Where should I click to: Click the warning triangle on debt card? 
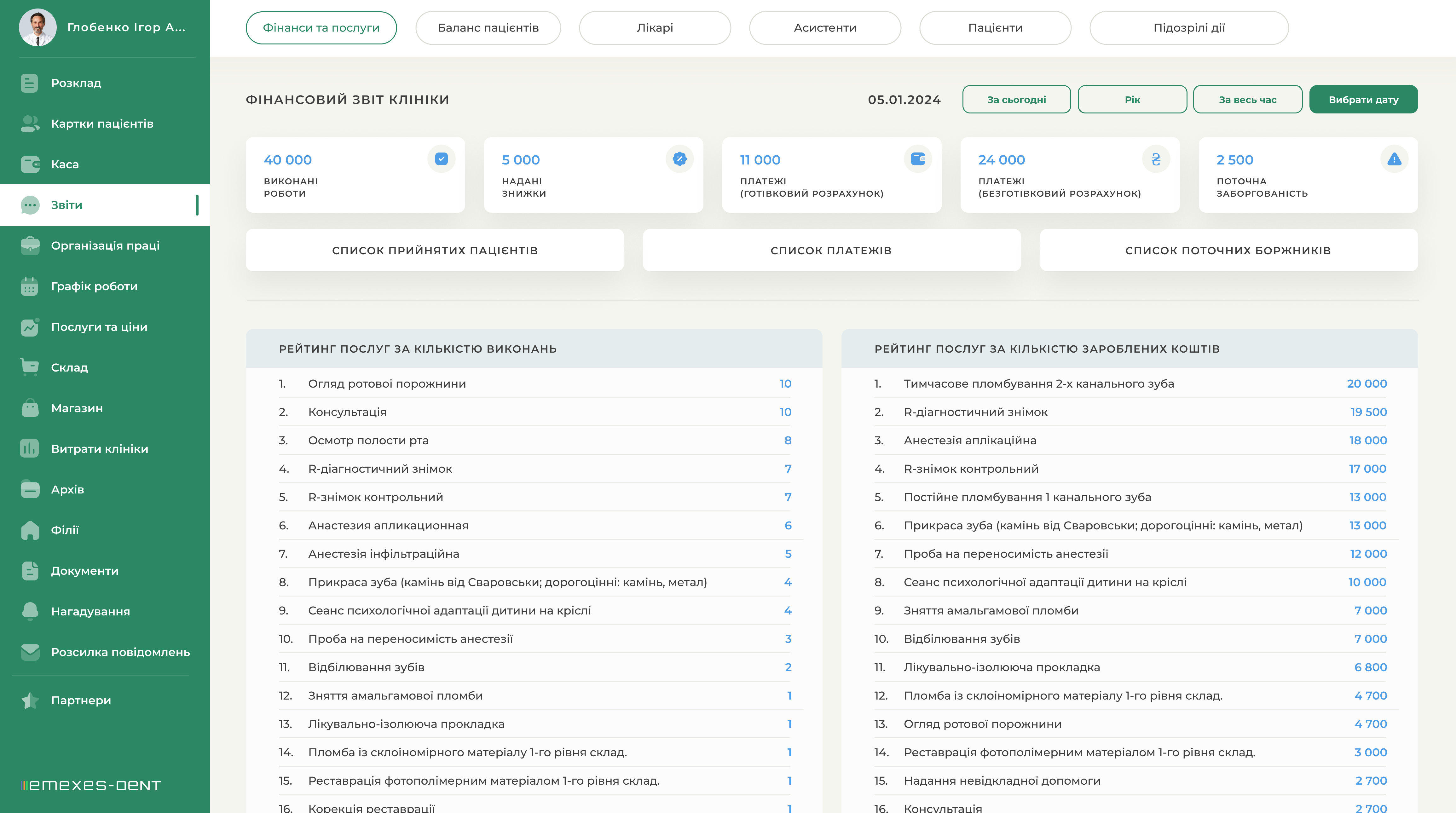point(1394,159)
